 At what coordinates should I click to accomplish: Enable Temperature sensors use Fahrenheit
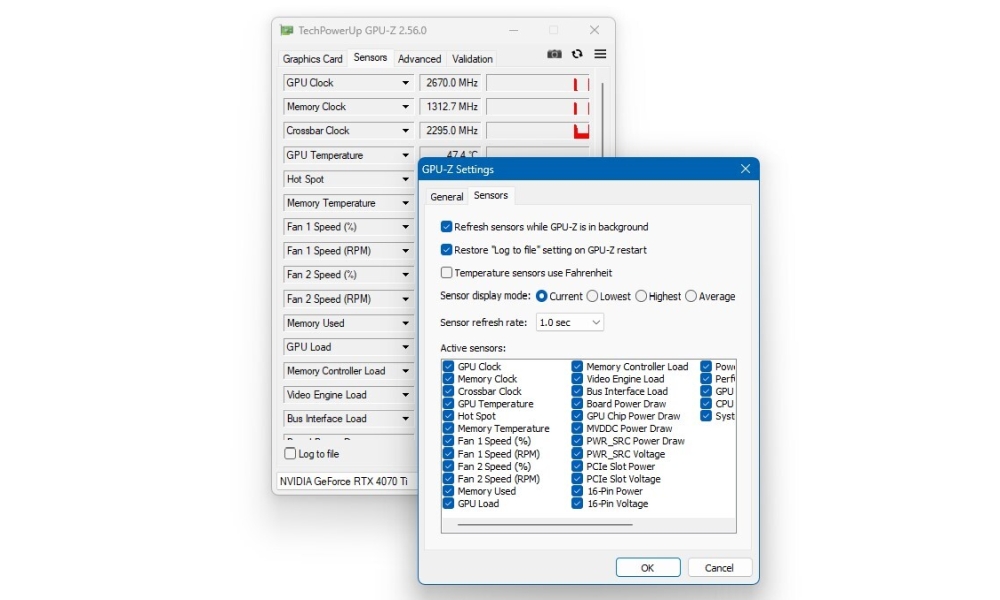tap(447, 272)
